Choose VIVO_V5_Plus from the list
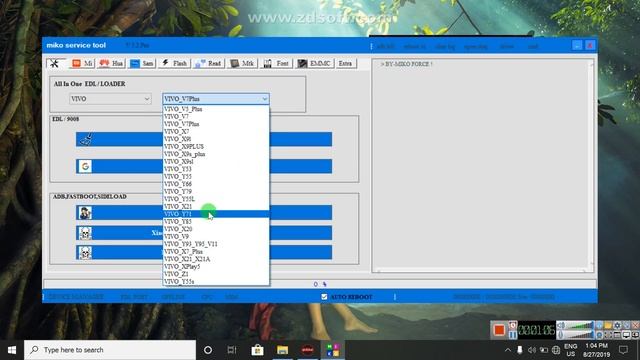The image size is (640, 360). [x=216, y=109]
